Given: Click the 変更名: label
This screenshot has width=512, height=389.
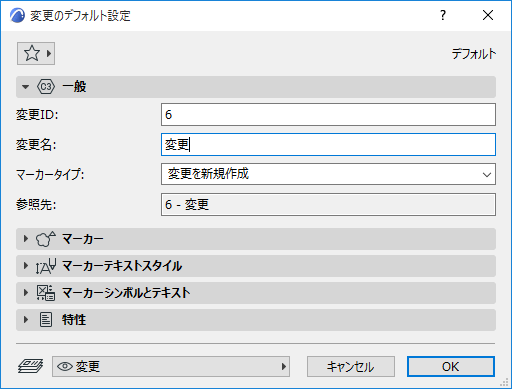Looking at the screenshot, I should click(36, 145).
